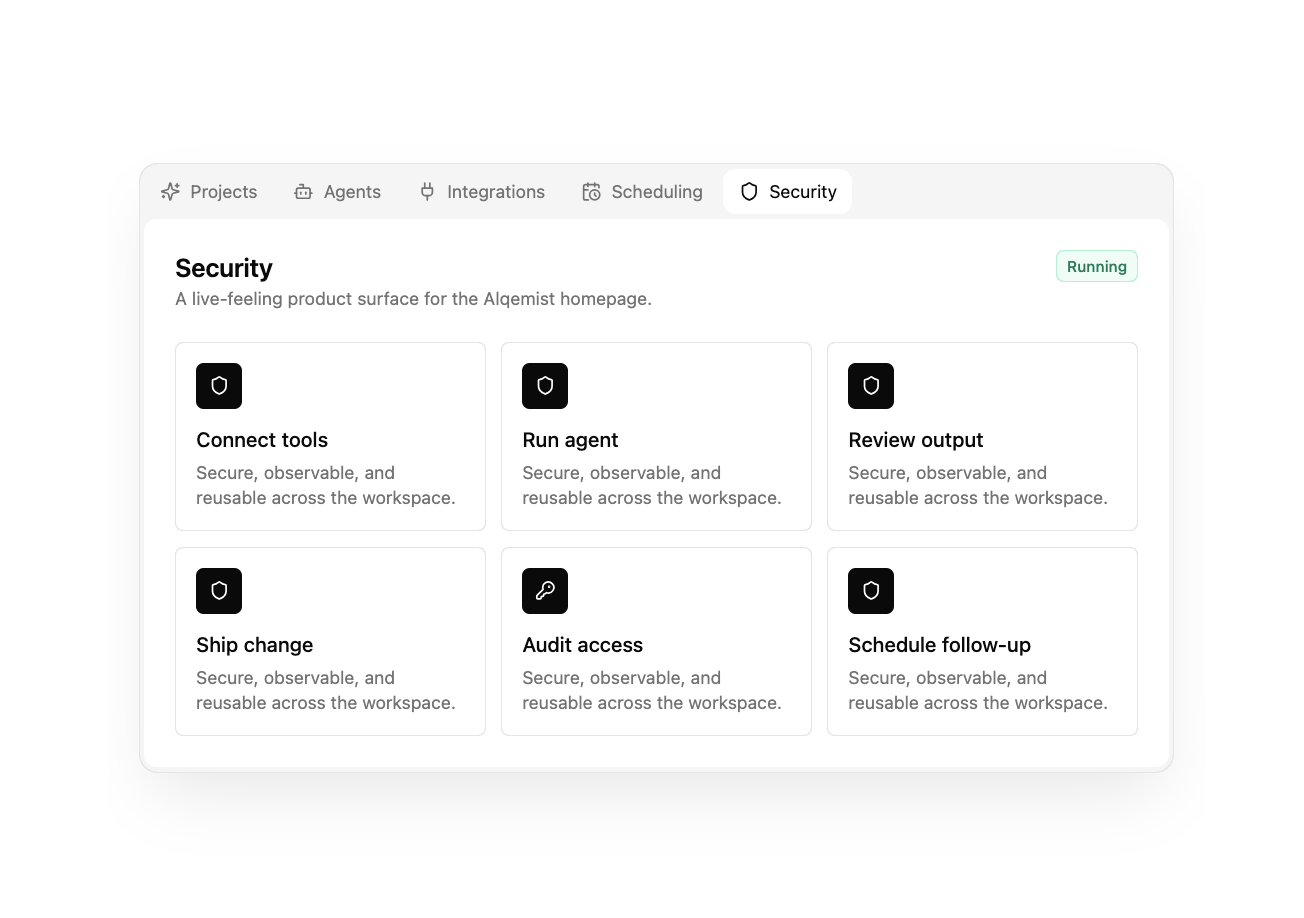This screenshot has height=918, width=1304.
Task: Open the Review output card title
Action: (x=916, y=440)
